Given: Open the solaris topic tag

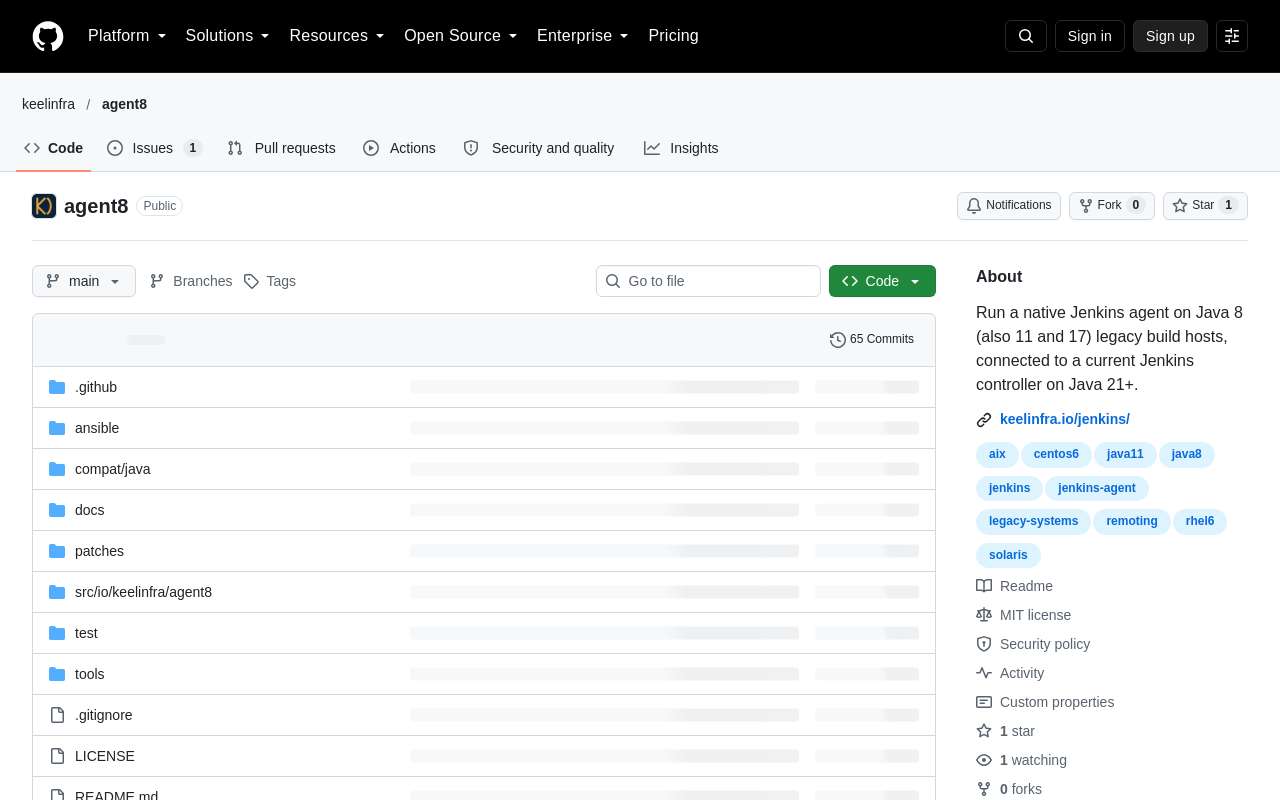Looking at the screenshot, I should [1008, 555].
